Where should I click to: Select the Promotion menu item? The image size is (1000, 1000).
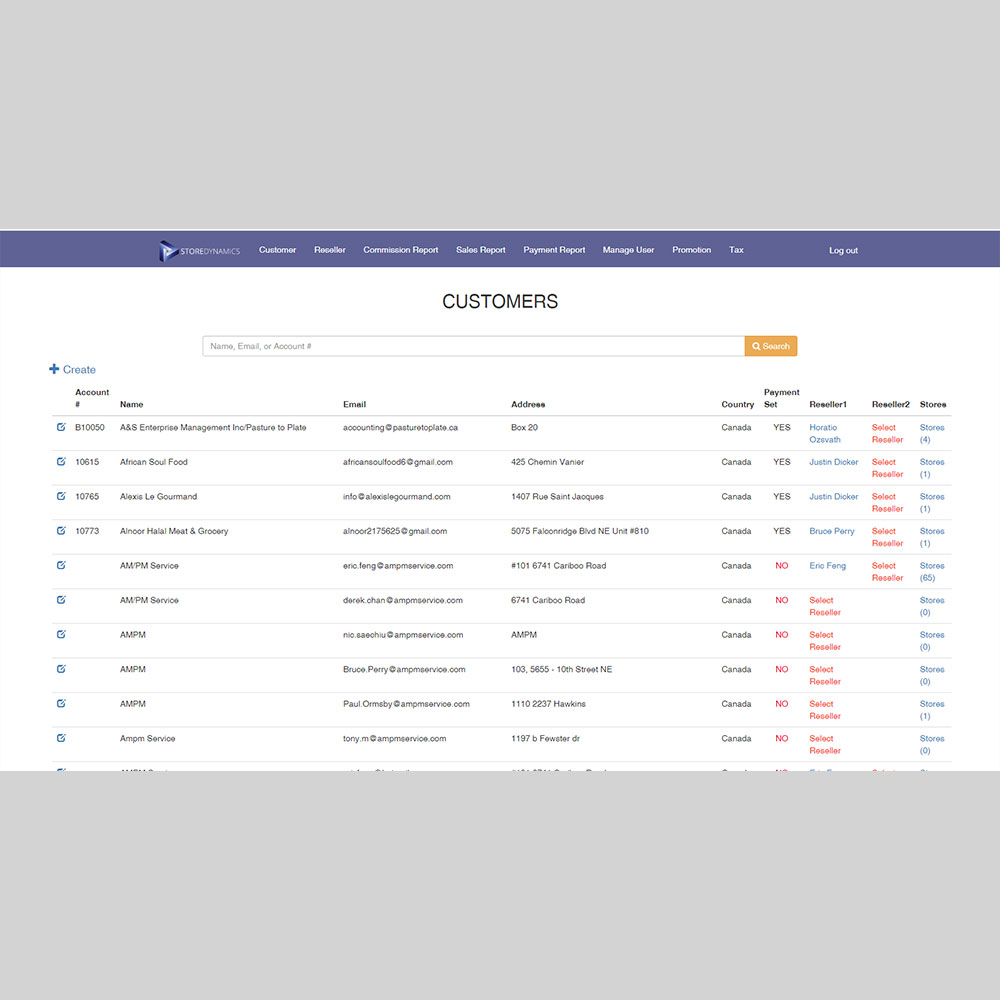(x=691, y=250)
